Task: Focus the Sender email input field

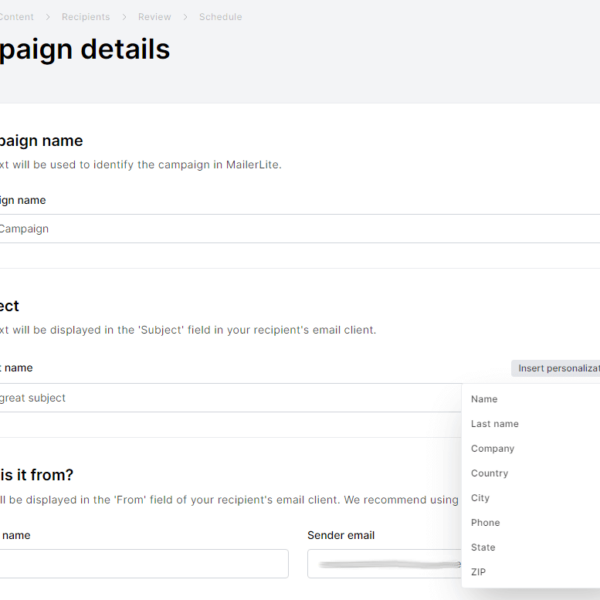Action: click(385, 564)
